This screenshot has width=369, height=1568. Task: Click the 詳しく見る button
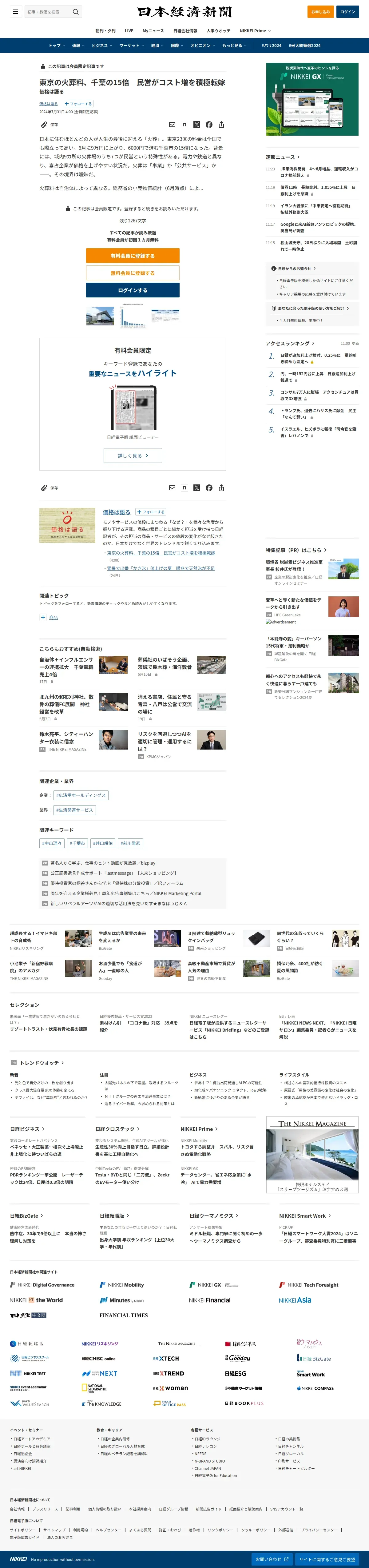(133, 455)
